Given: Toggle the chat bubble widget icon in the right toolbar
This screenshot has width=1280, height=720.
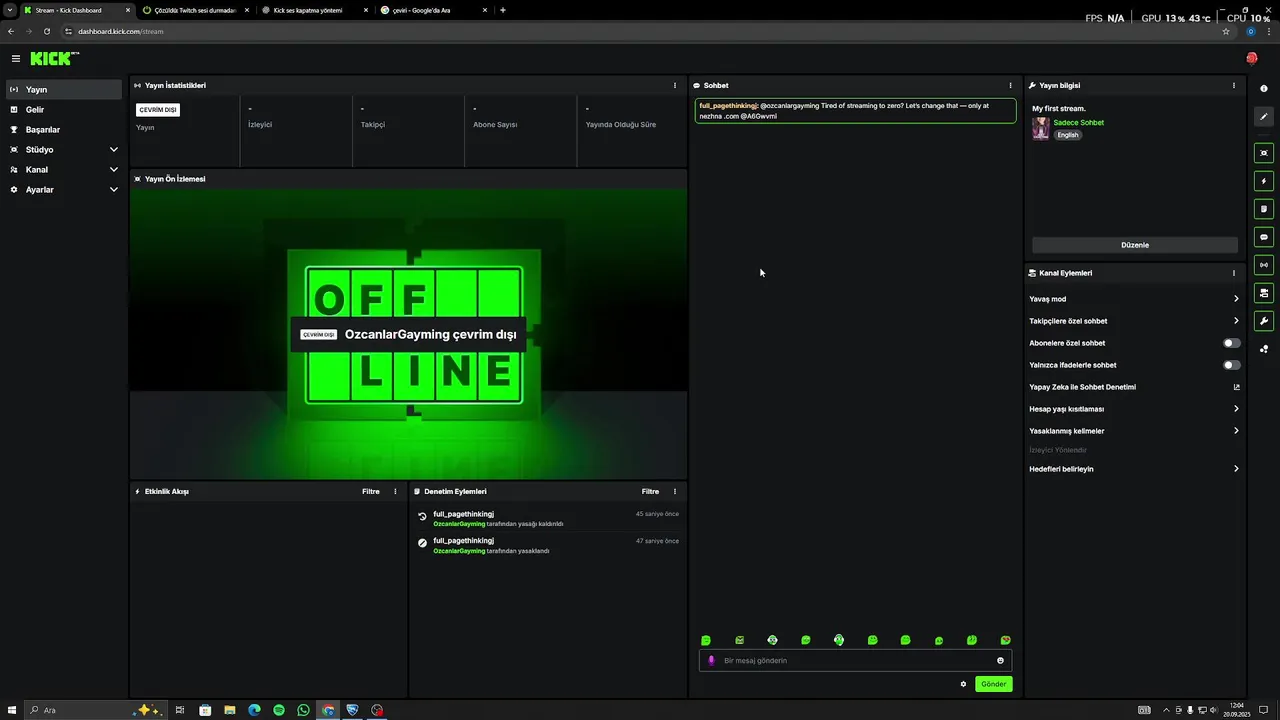Looking at the screenshot, I should [x=1264, y=237].
